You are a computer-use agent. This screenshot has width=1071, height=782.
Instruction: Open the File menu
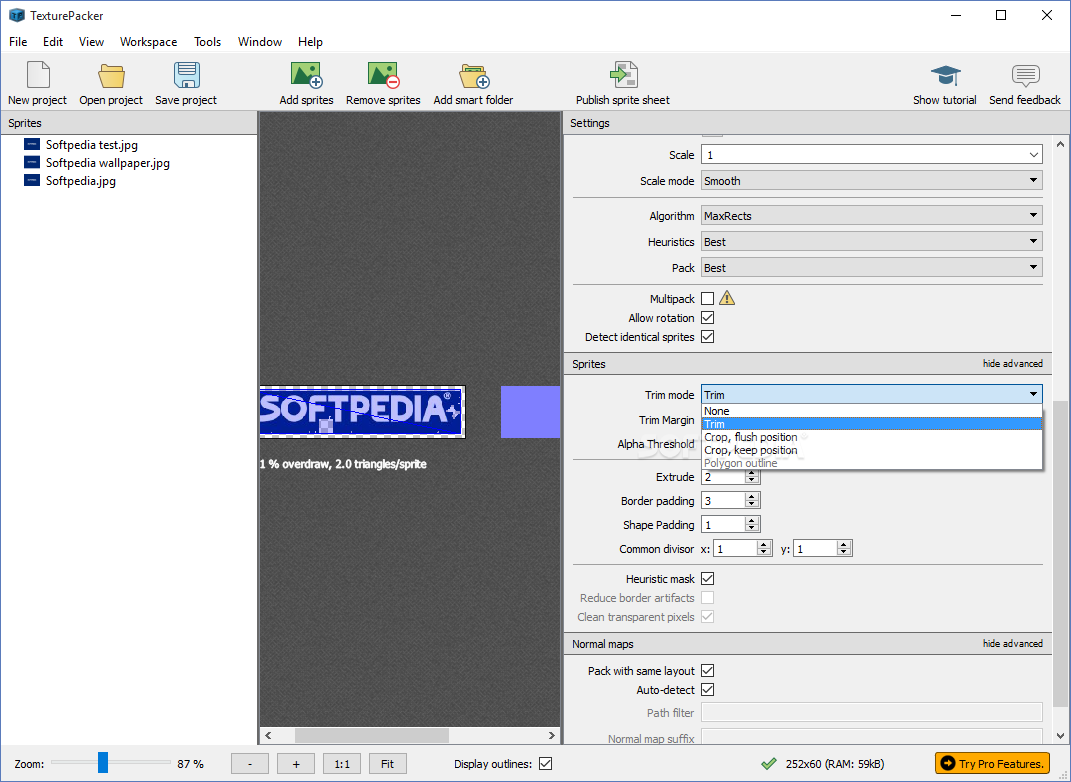pyautogui.click(x=18, y=42)
